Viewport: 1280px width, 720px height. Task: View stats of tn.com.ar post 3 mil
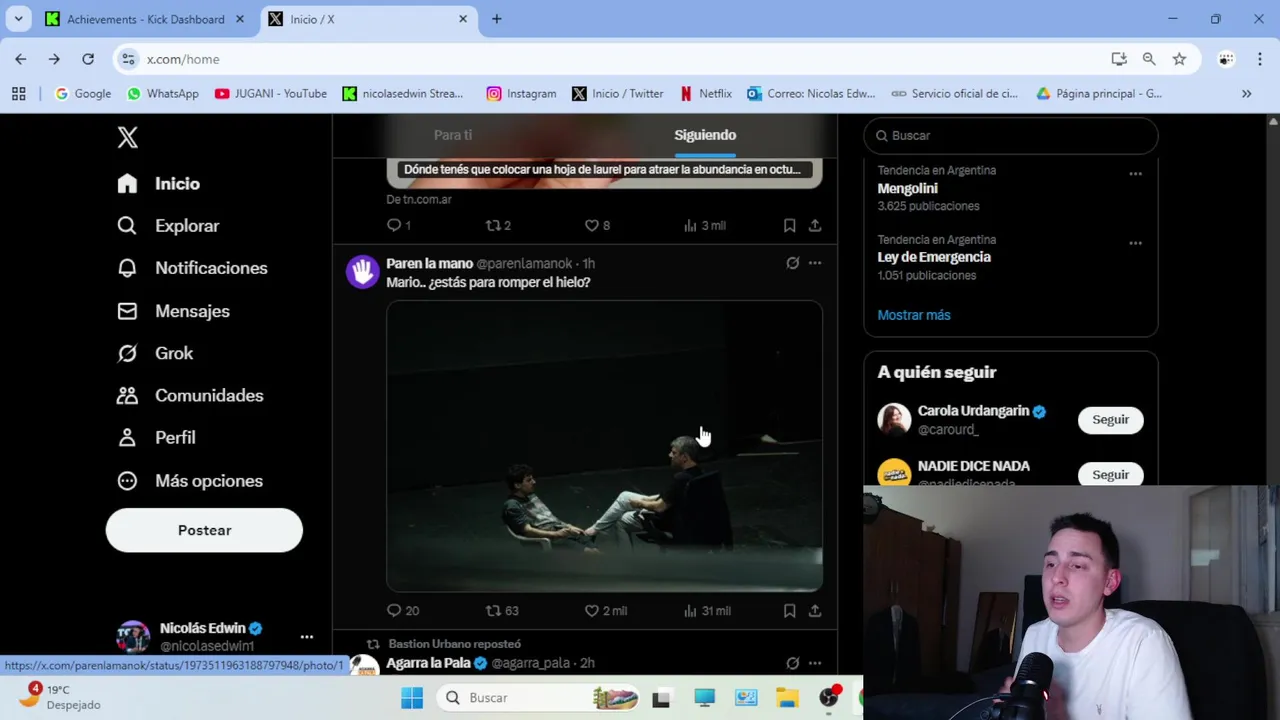(704, 226)
